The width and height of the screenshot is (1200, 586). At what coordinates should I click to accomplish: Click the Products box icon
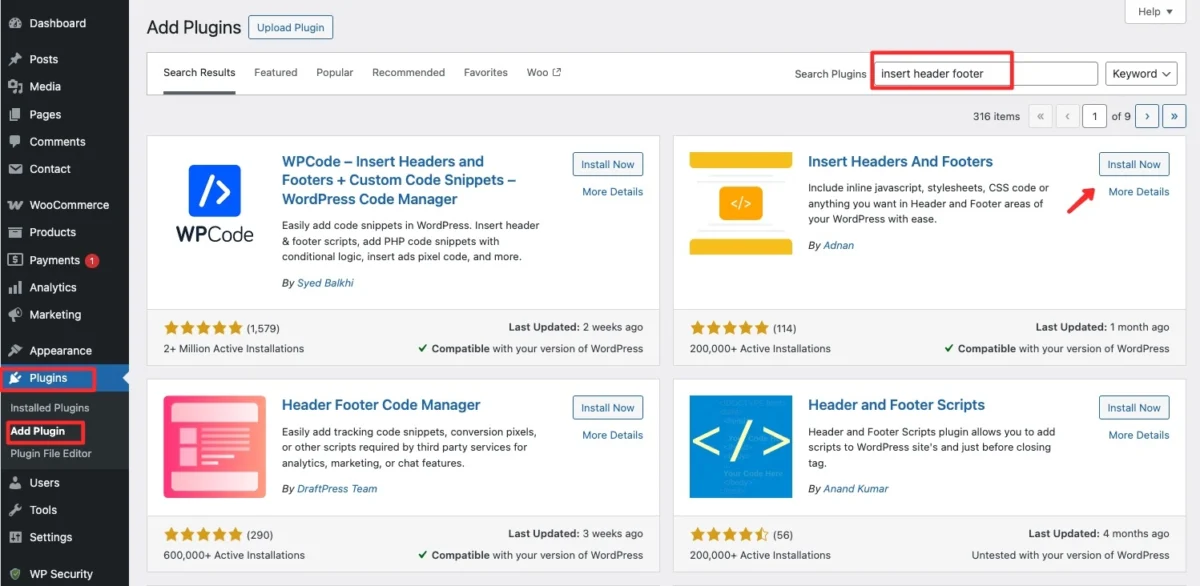tap(15, 232)
